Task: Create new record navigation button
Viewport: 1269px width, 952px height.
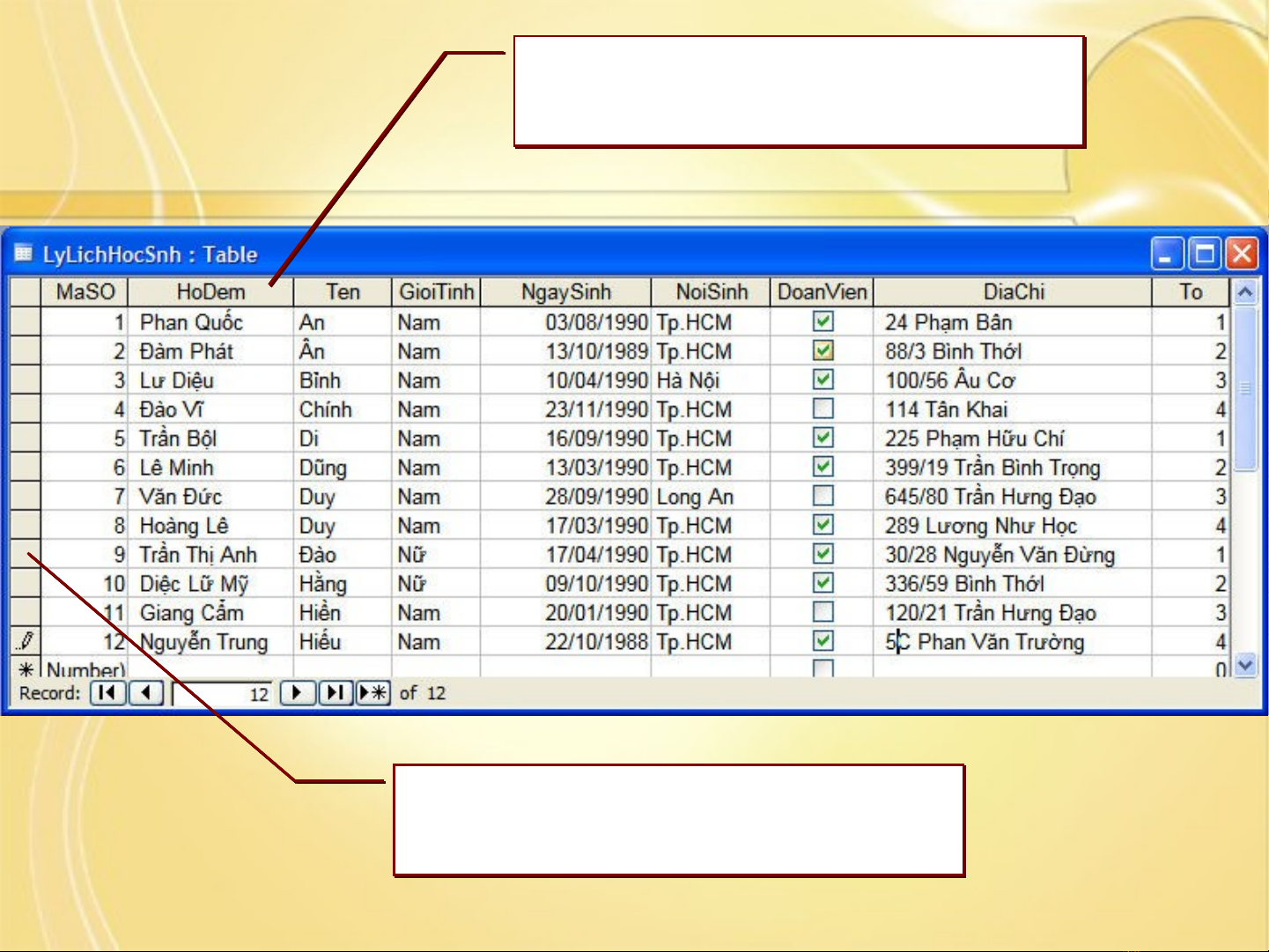Action: [x=373, y=693]
